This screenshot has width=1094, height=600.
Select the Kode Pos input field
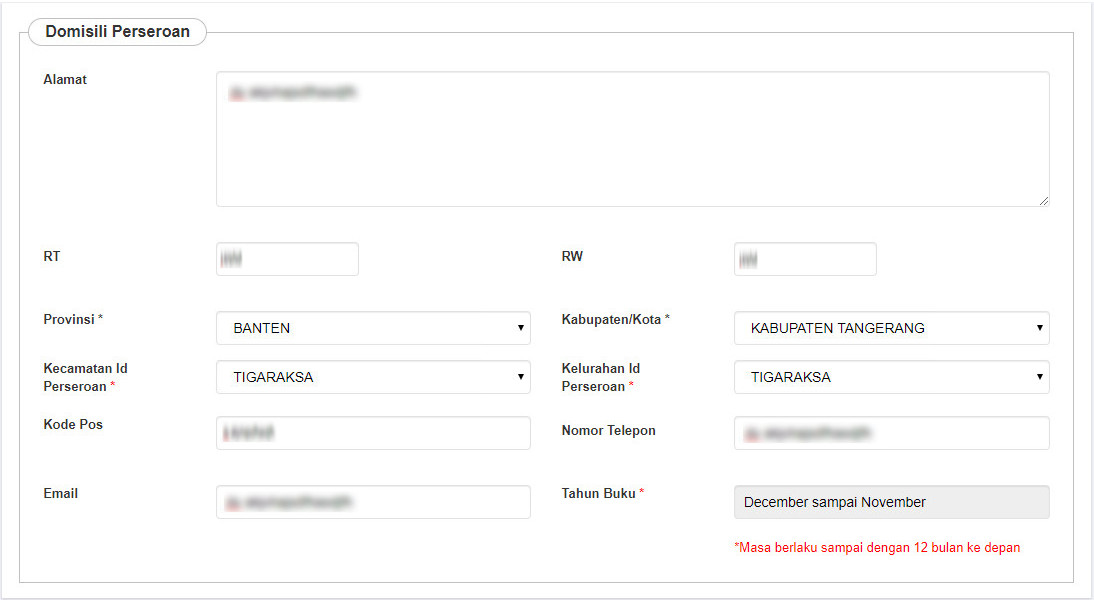pyautogui.click(x=373, y=433)
